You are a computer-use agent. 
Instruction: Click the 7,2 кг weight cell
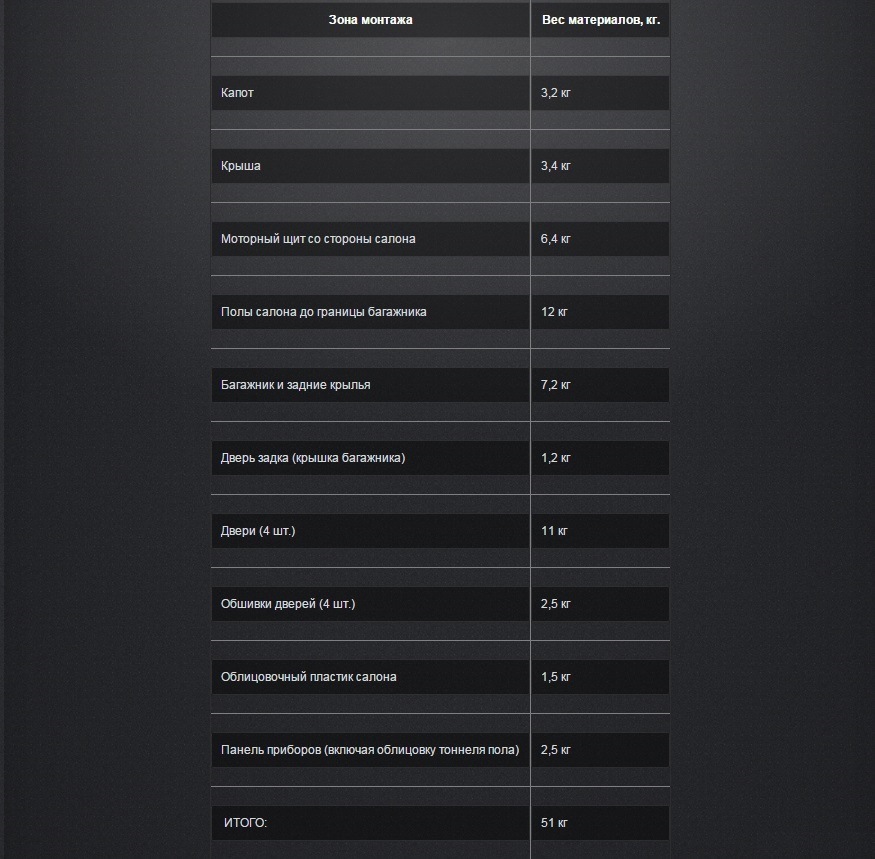click(600, 385)
